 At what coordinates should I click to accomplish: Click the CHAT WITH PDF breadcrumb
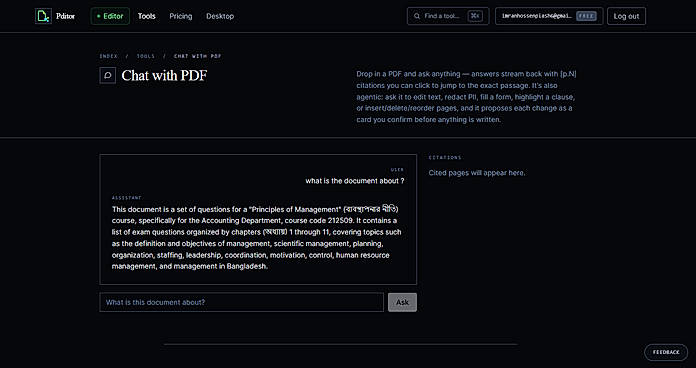pyautogui.click(x=198, y=56)
